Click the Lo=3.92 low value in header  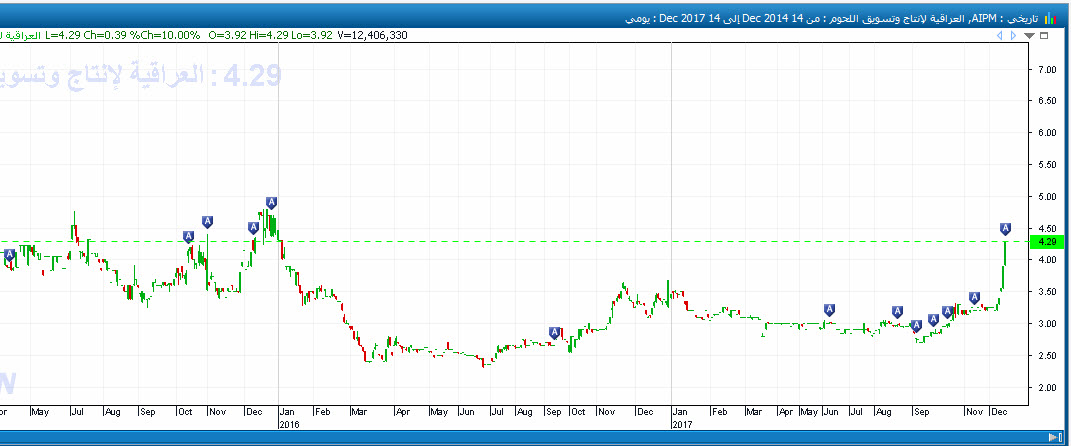[310, 35]
